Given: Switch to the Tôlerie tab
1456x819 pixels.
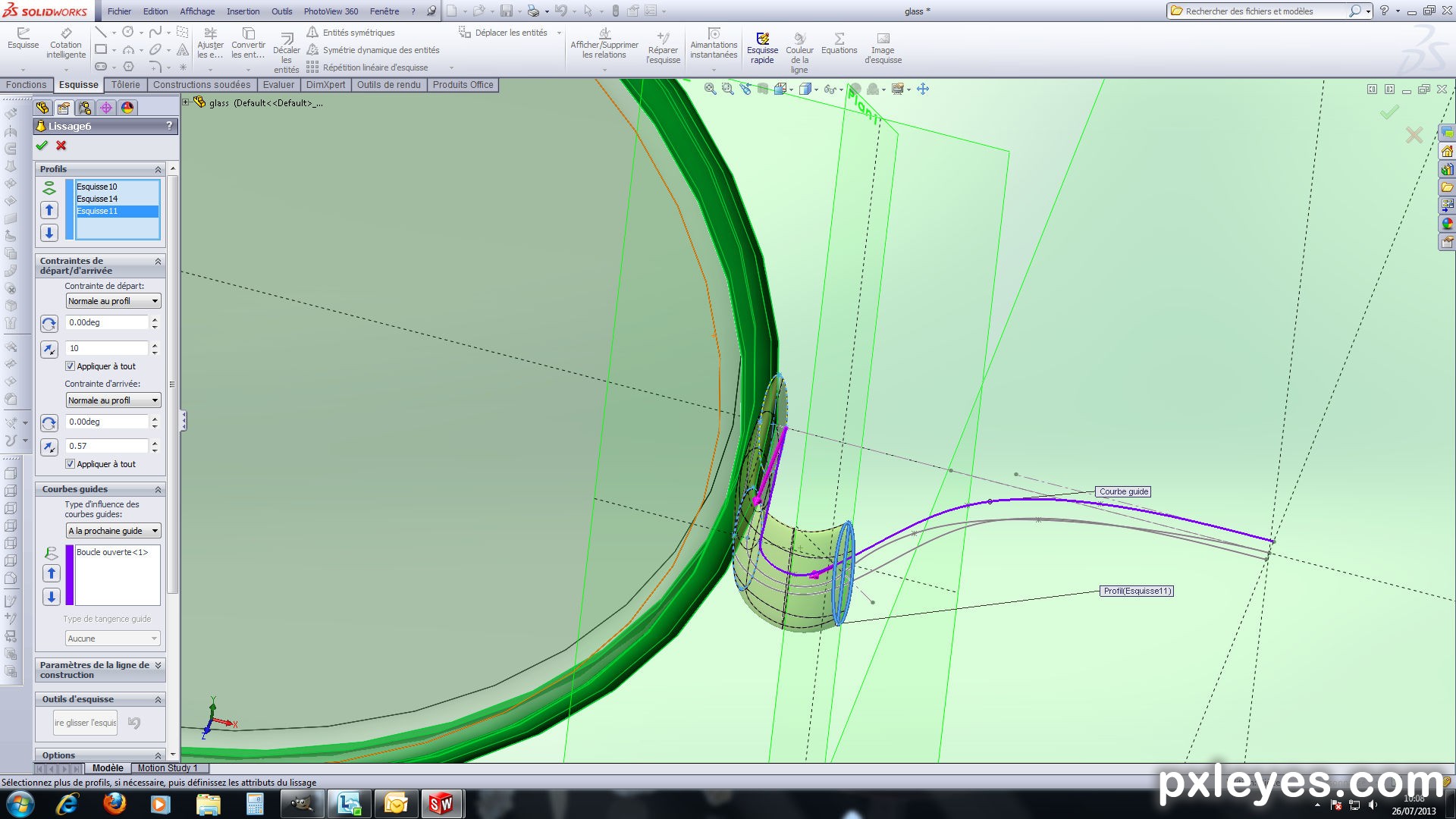Looking at the screenshot, I should point(125,85).
